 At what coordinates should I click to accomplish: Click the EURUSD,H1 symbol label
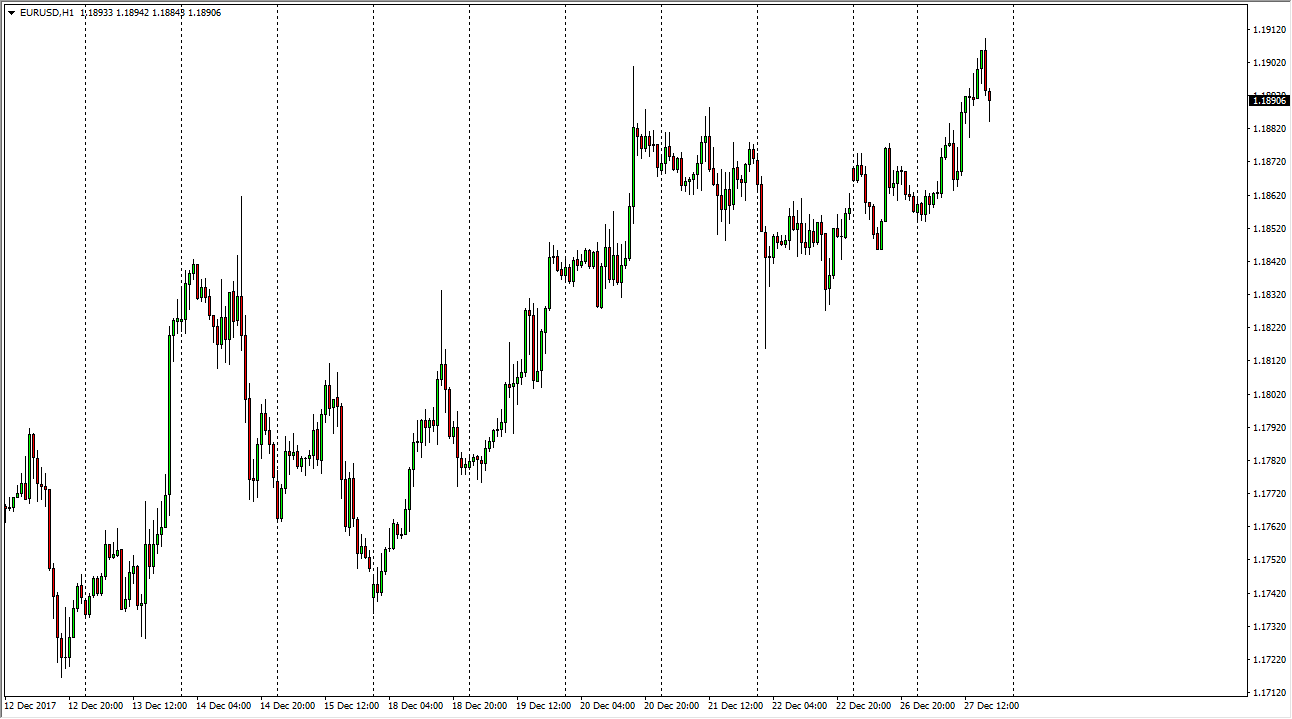[47, 13]
